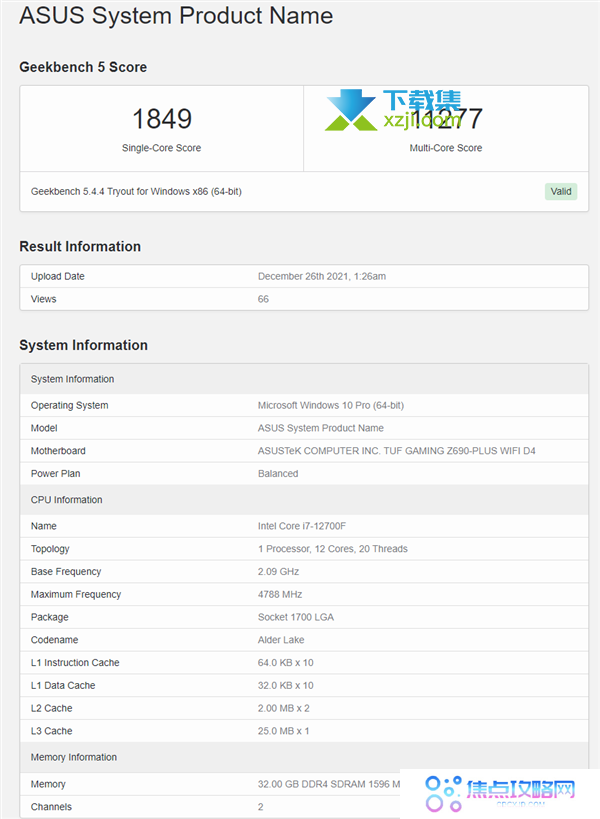Click the Operating System label
Screen dimensions: 600x819
(69, 405)
